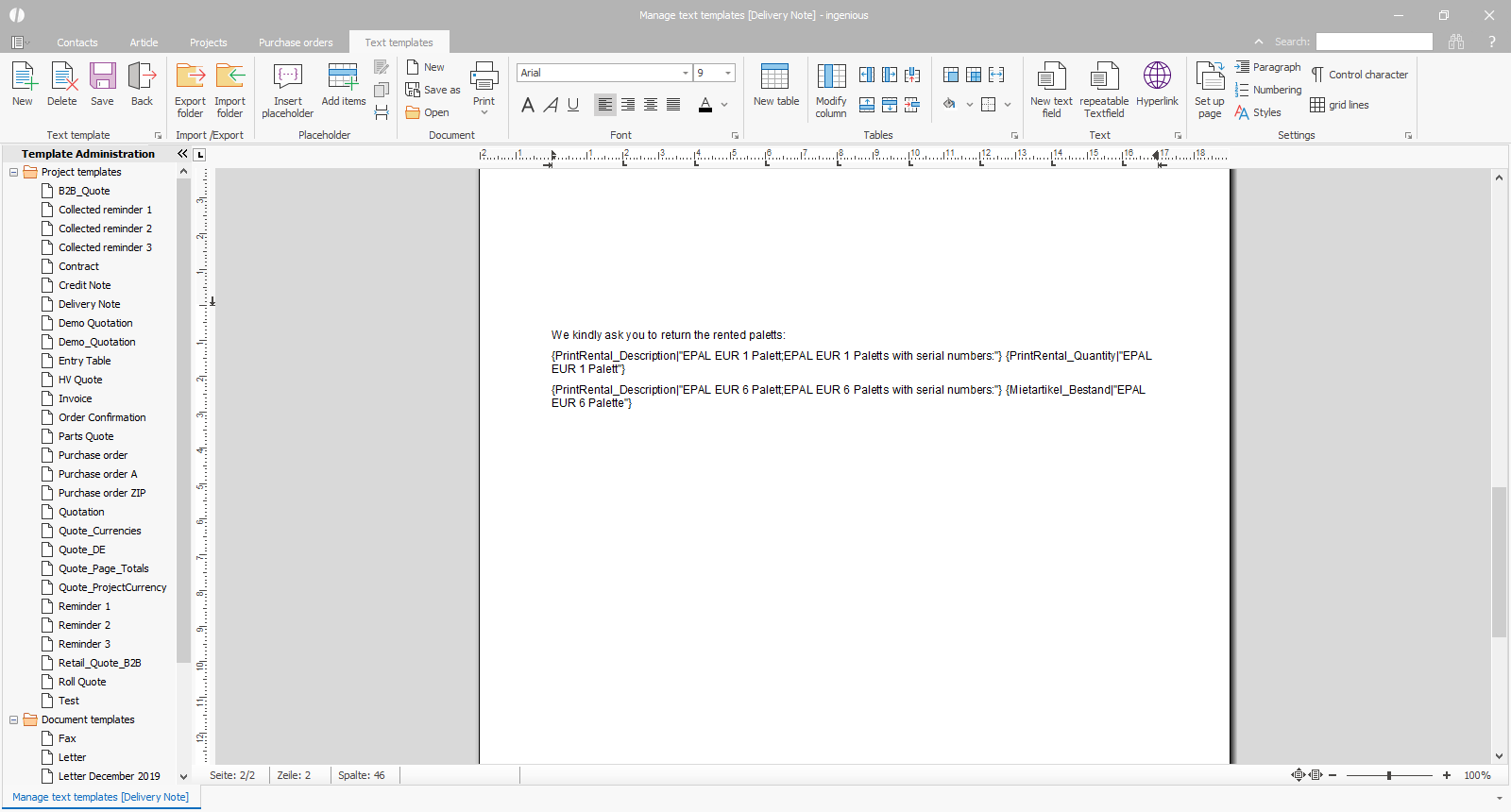This screenshot has height=812, width=1511.
Task: Open the Contacts tab
Action: [x=76, y=42]
